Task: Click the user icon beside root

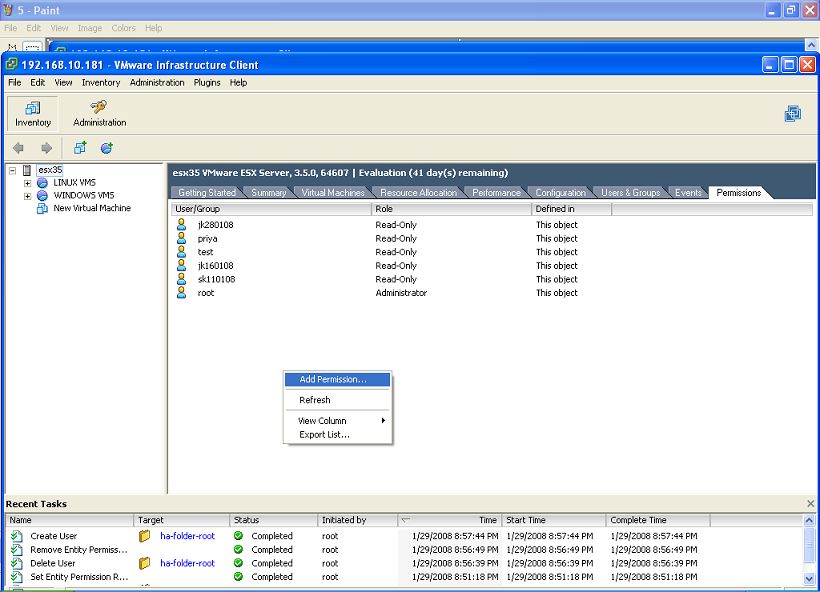Action: point(181,292)
